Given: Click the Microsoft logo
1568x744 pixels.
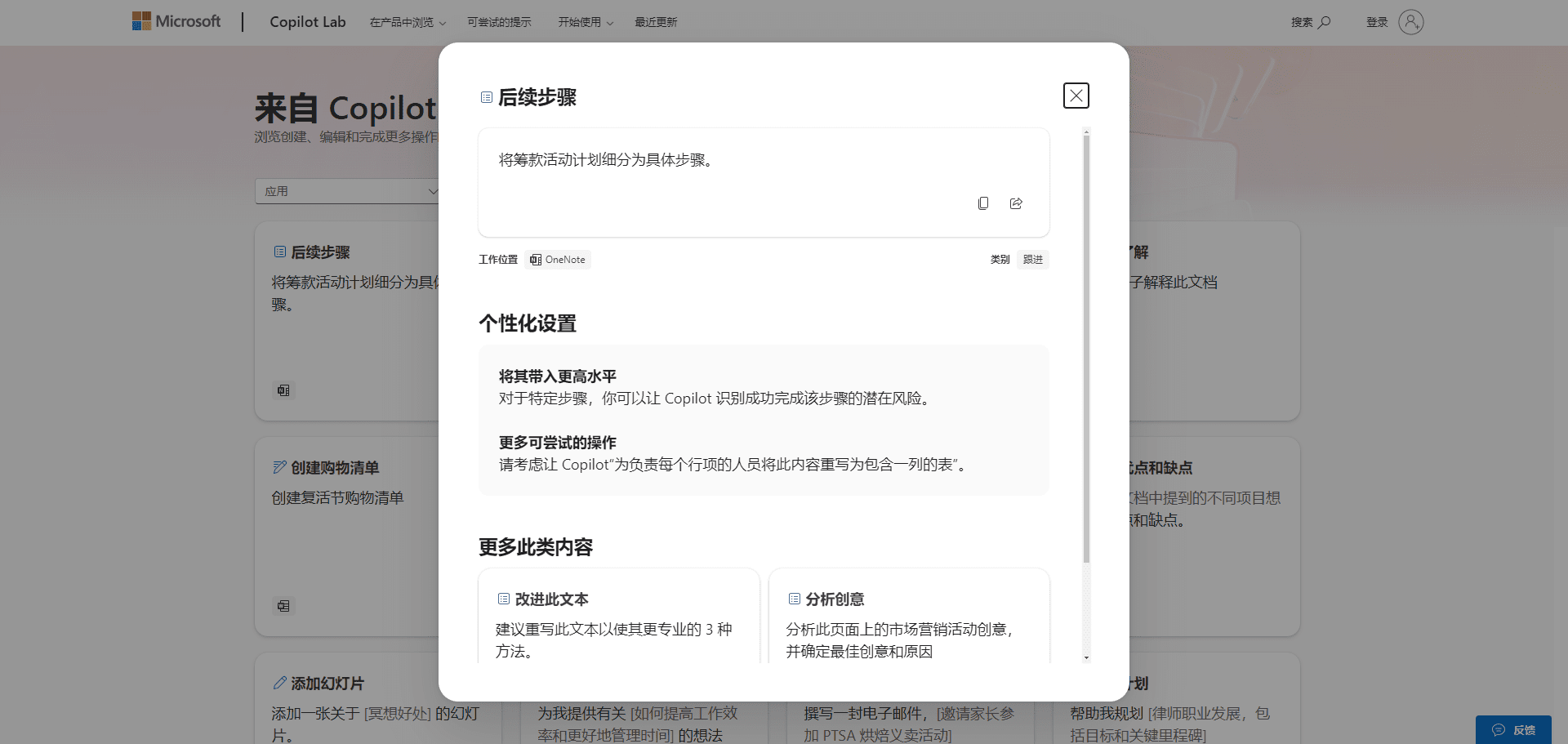Looking at the screenshot, I should [x=176, y=21].
